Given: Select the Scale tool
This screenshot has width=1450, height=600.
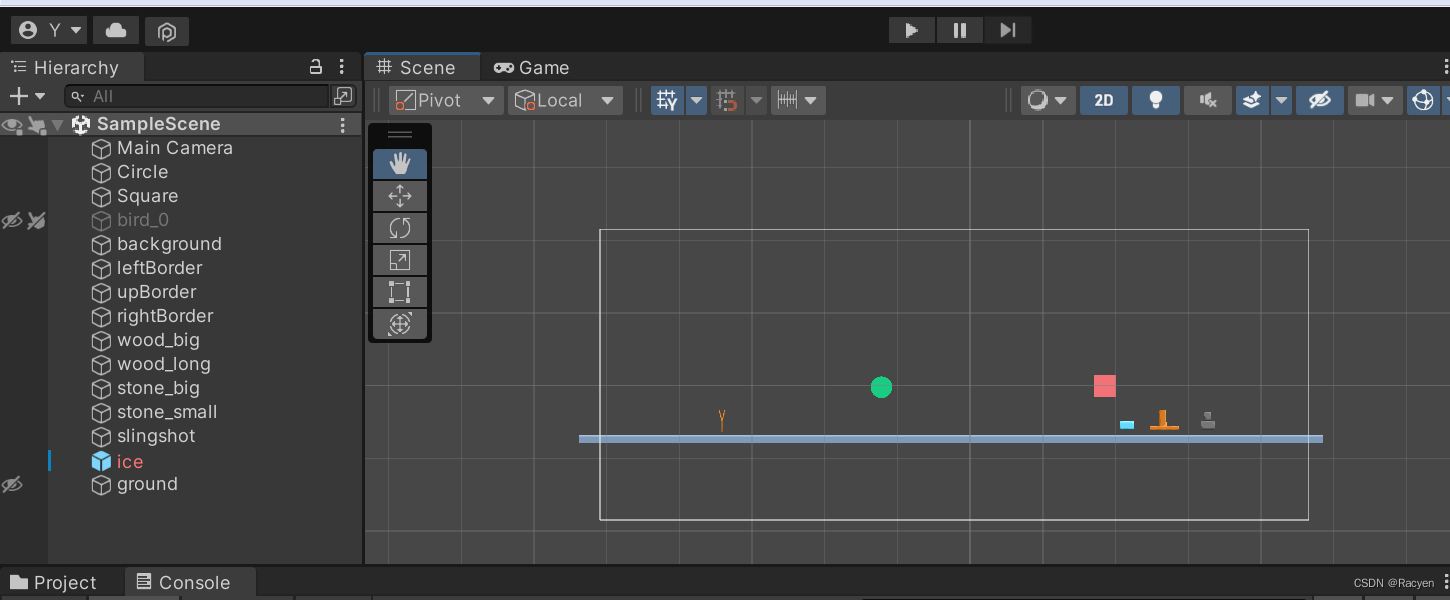Looking at the screenshot, I should 399,259.
